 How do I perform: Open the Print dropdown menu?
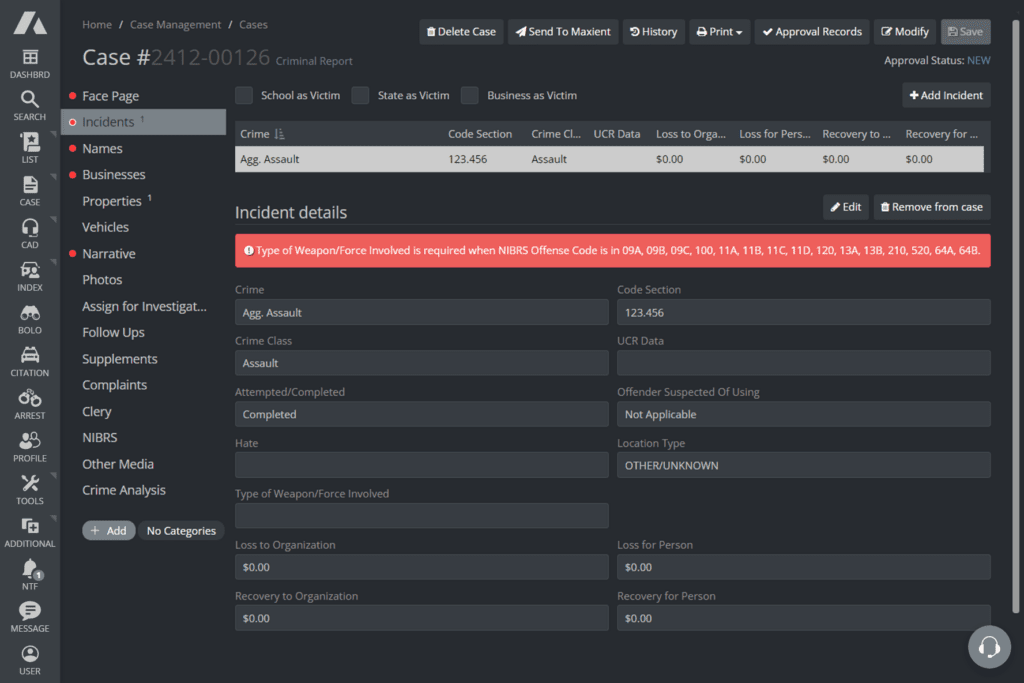point(719,31)
